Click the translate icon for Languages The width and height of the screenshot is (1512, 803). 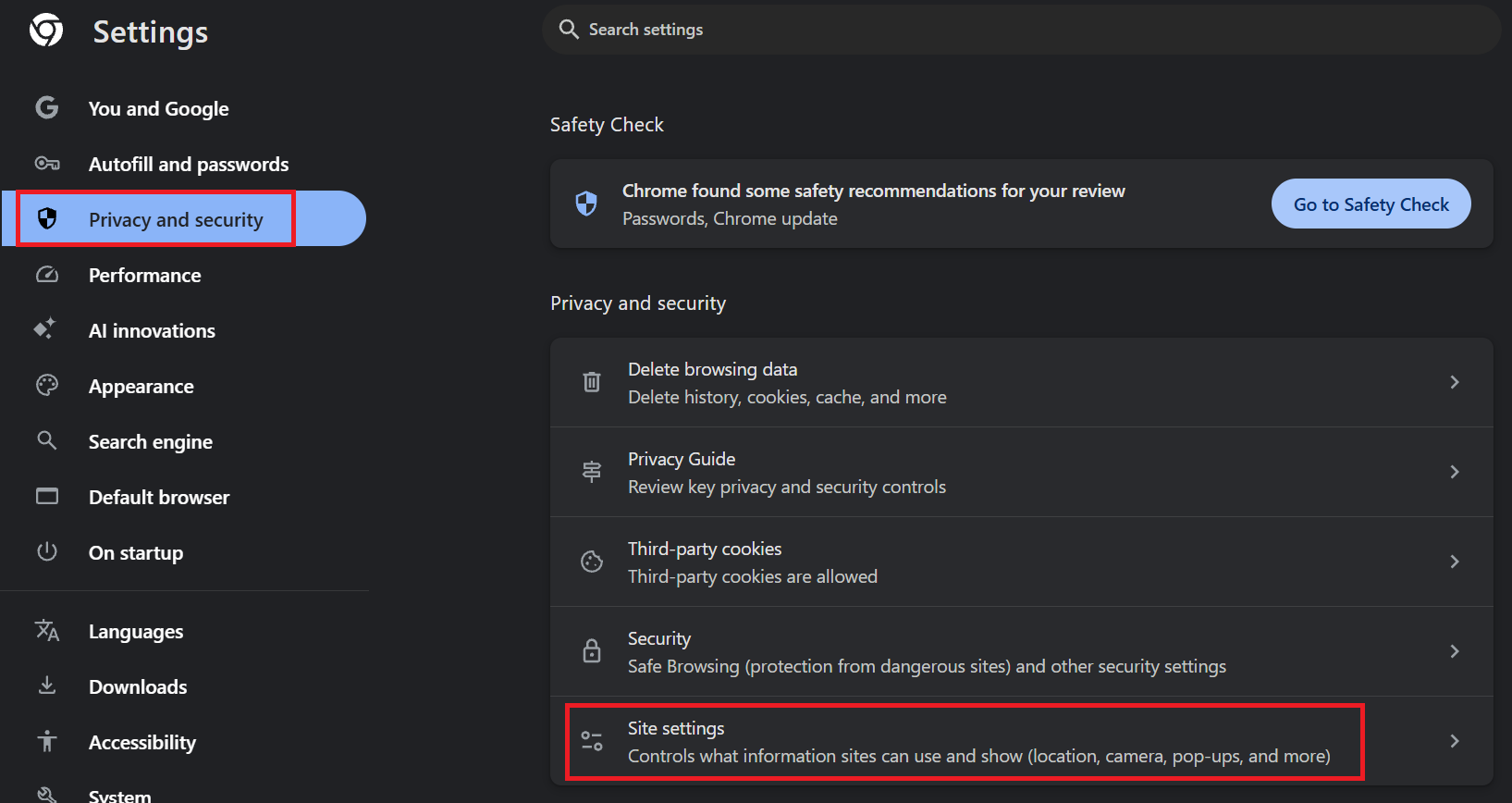point(47,631)
